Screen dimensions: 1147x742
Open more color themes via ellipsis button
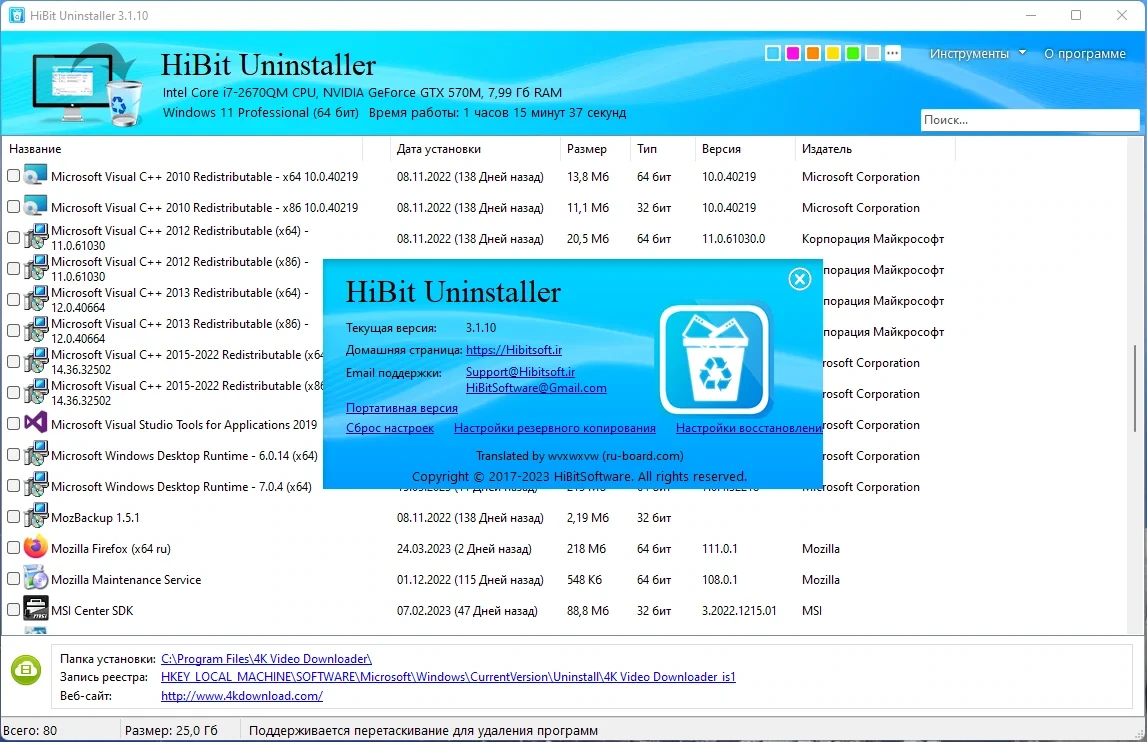[892, 53]
